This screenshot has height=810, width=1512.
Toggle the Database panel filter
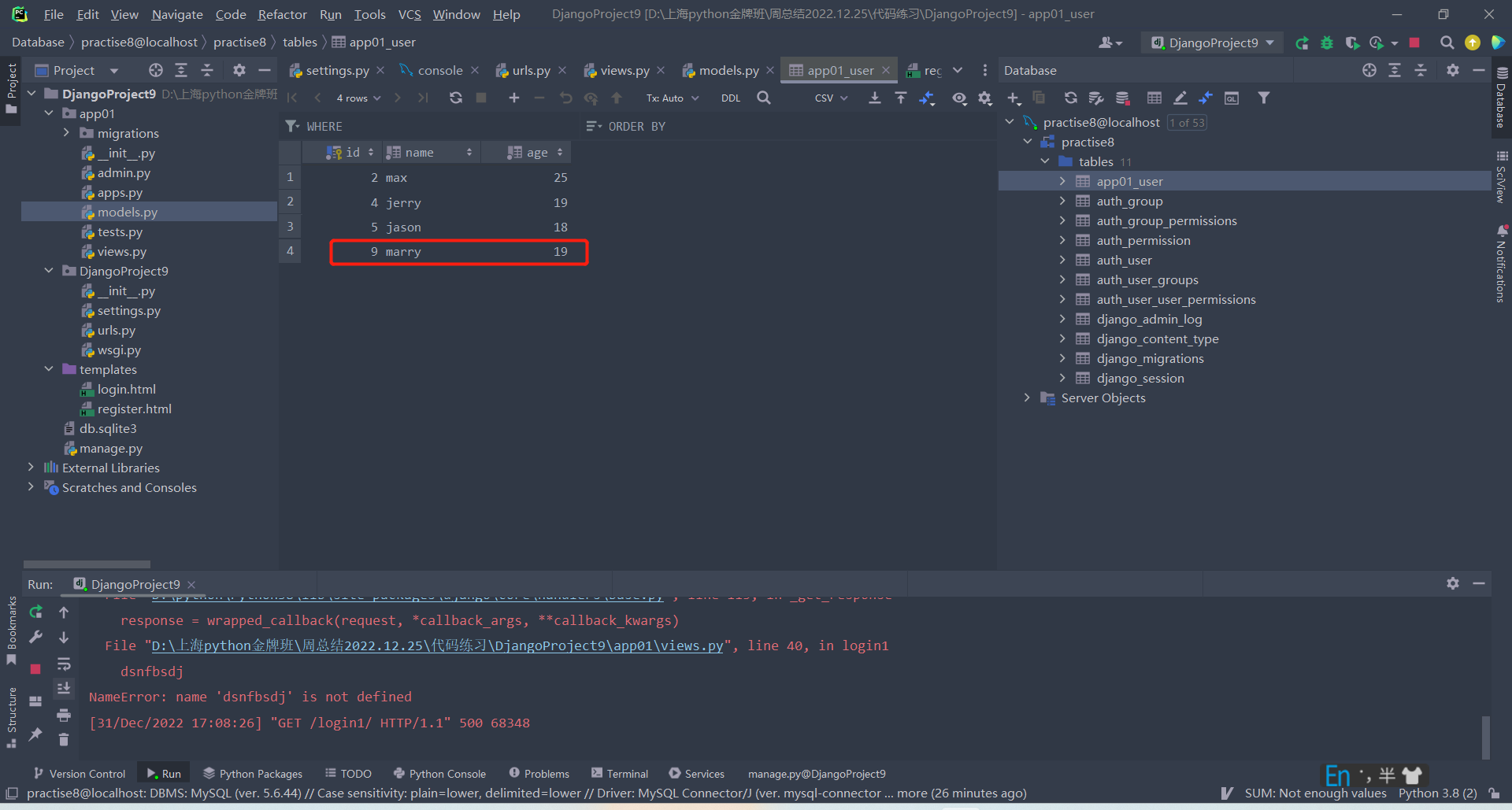(1264, 98)
